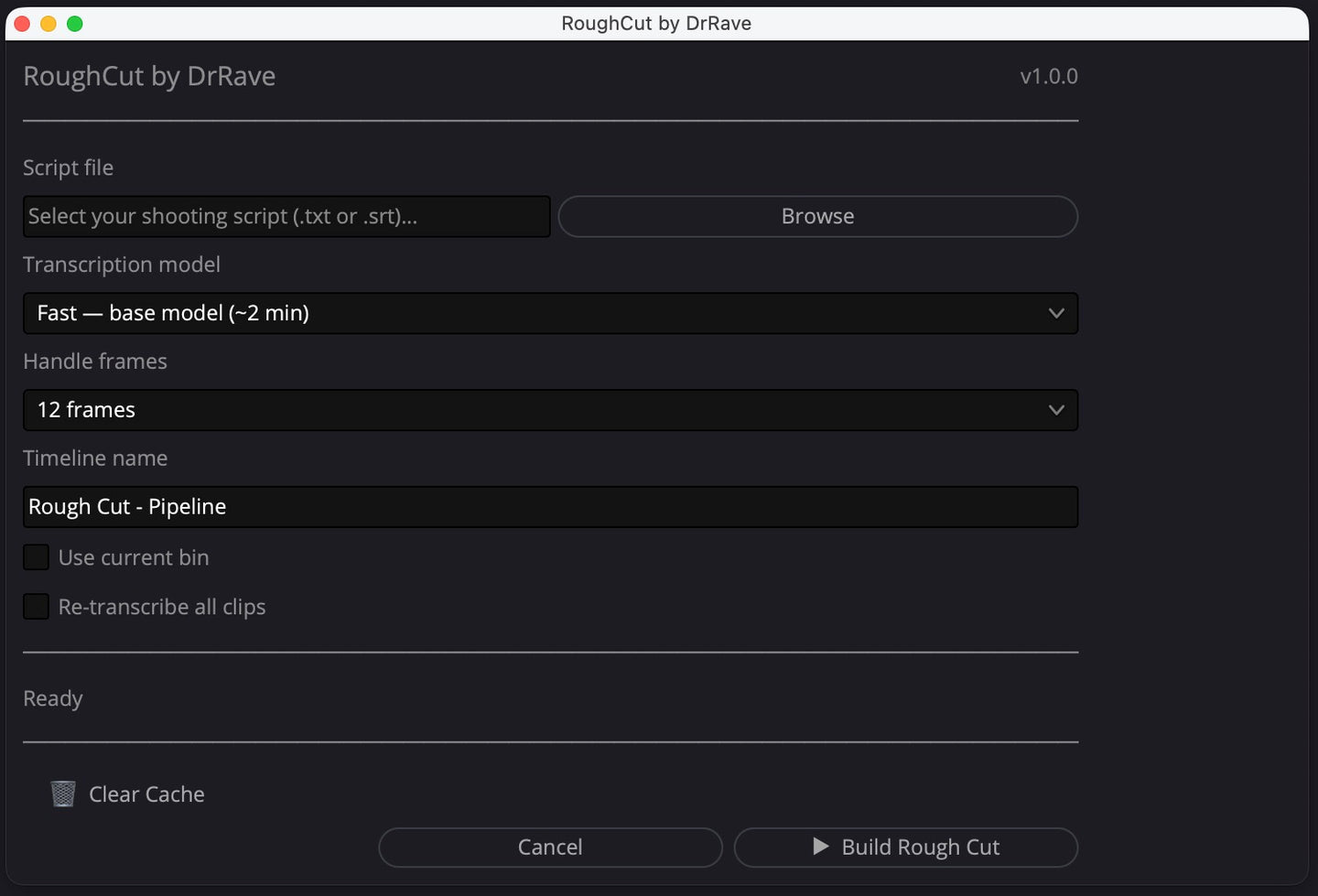Screen dimensions: 1318x896
Task: Click the "Re-transcribe all clips" label text
Action: 162,607
